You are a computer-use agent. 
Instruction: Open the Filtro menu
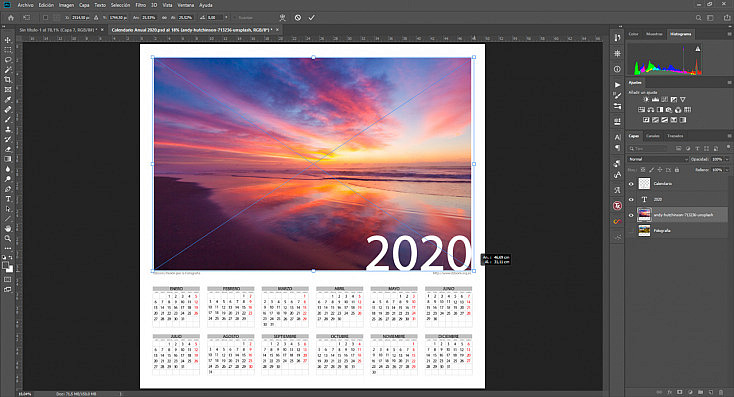[x=140, y=5]
